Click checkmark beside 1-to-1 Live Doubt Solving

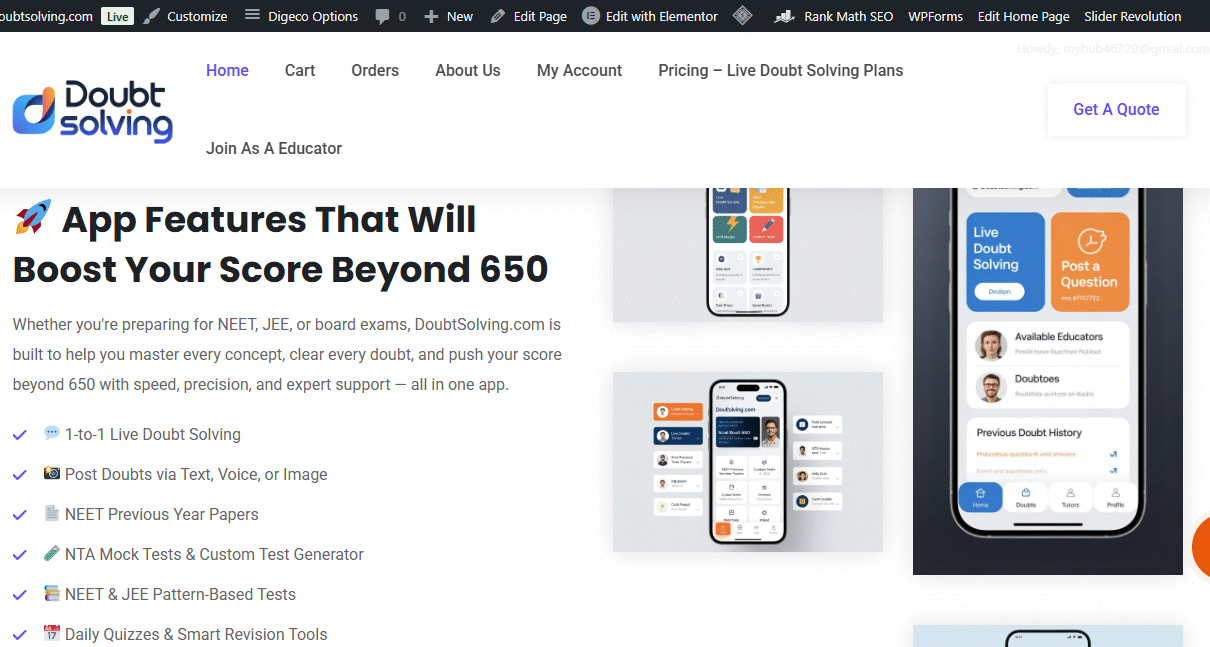(x=19, y=435)
